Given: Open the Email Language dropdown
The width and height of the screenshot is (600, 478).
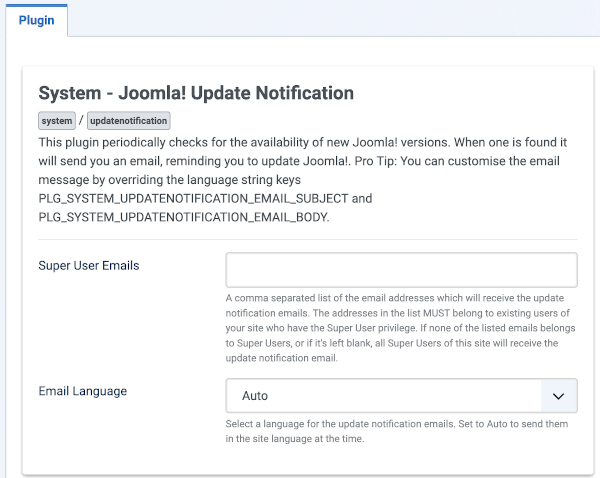Looking at the screenshot, I should coord(401,396).
